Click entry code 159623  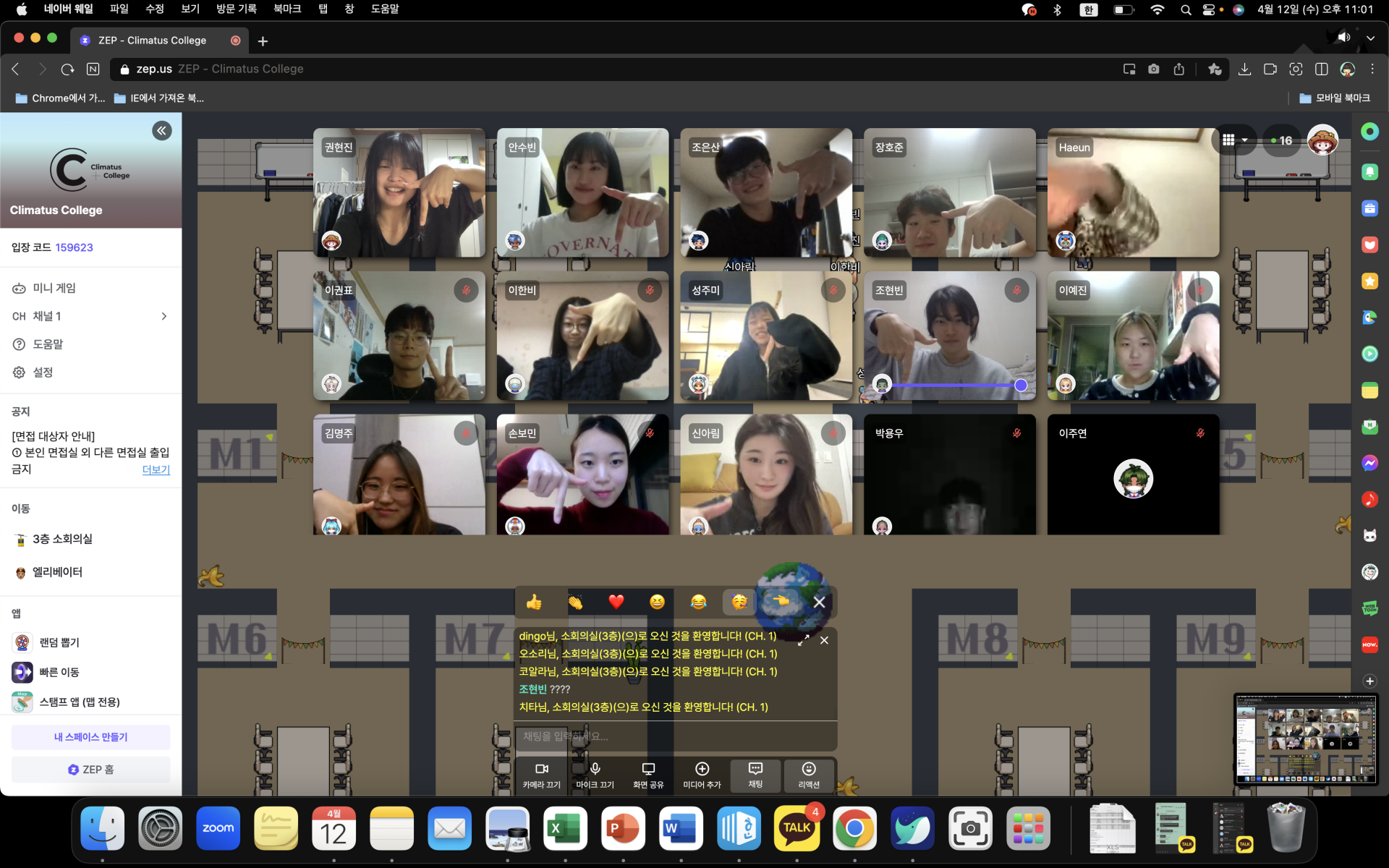point(74,247)
